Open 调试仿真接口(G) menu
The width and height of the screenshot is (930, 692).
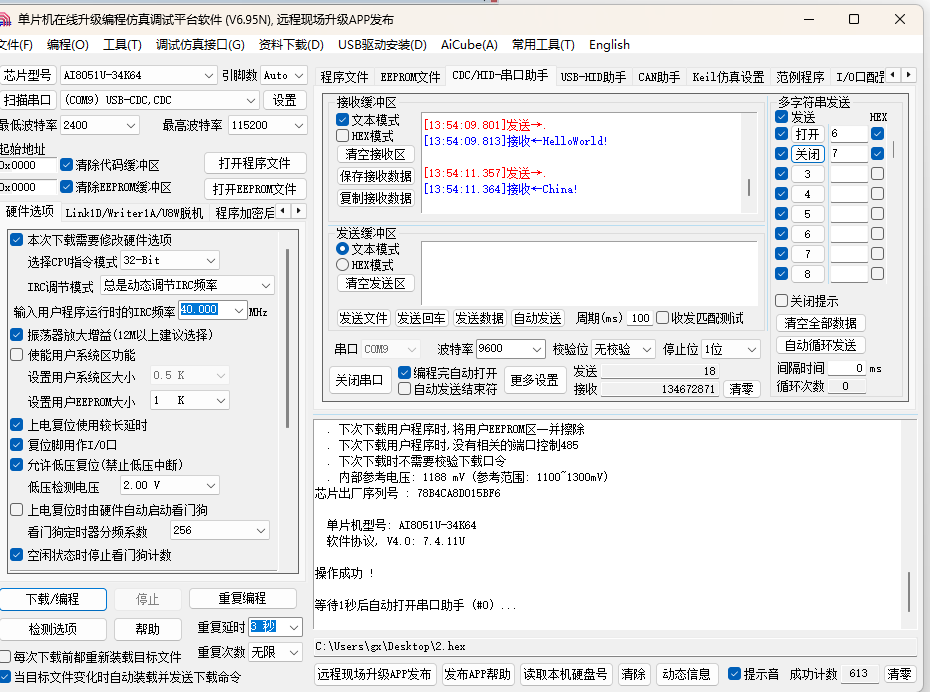tap(200, 45)
